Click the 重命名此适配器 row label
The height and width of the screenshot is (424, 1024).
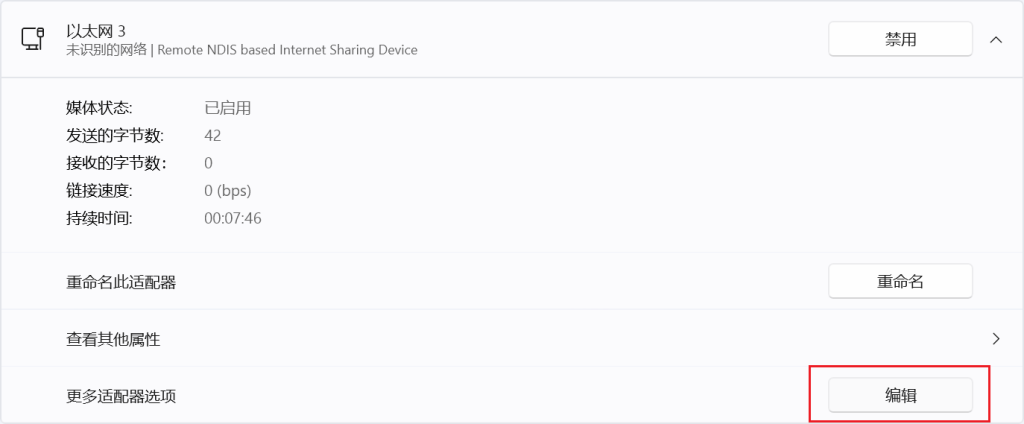pyautogui.click(x=121, y=283)
